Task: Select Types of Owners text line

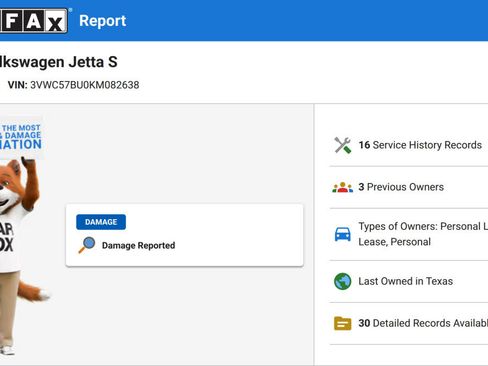Action: 423,226
